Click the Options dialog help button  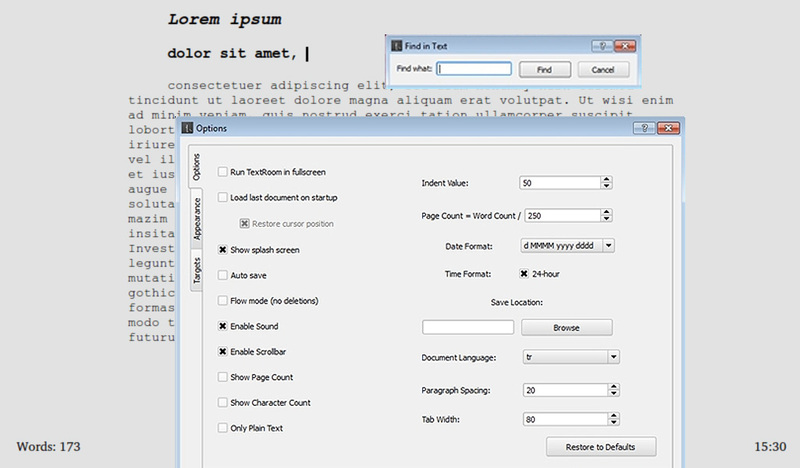644,128
